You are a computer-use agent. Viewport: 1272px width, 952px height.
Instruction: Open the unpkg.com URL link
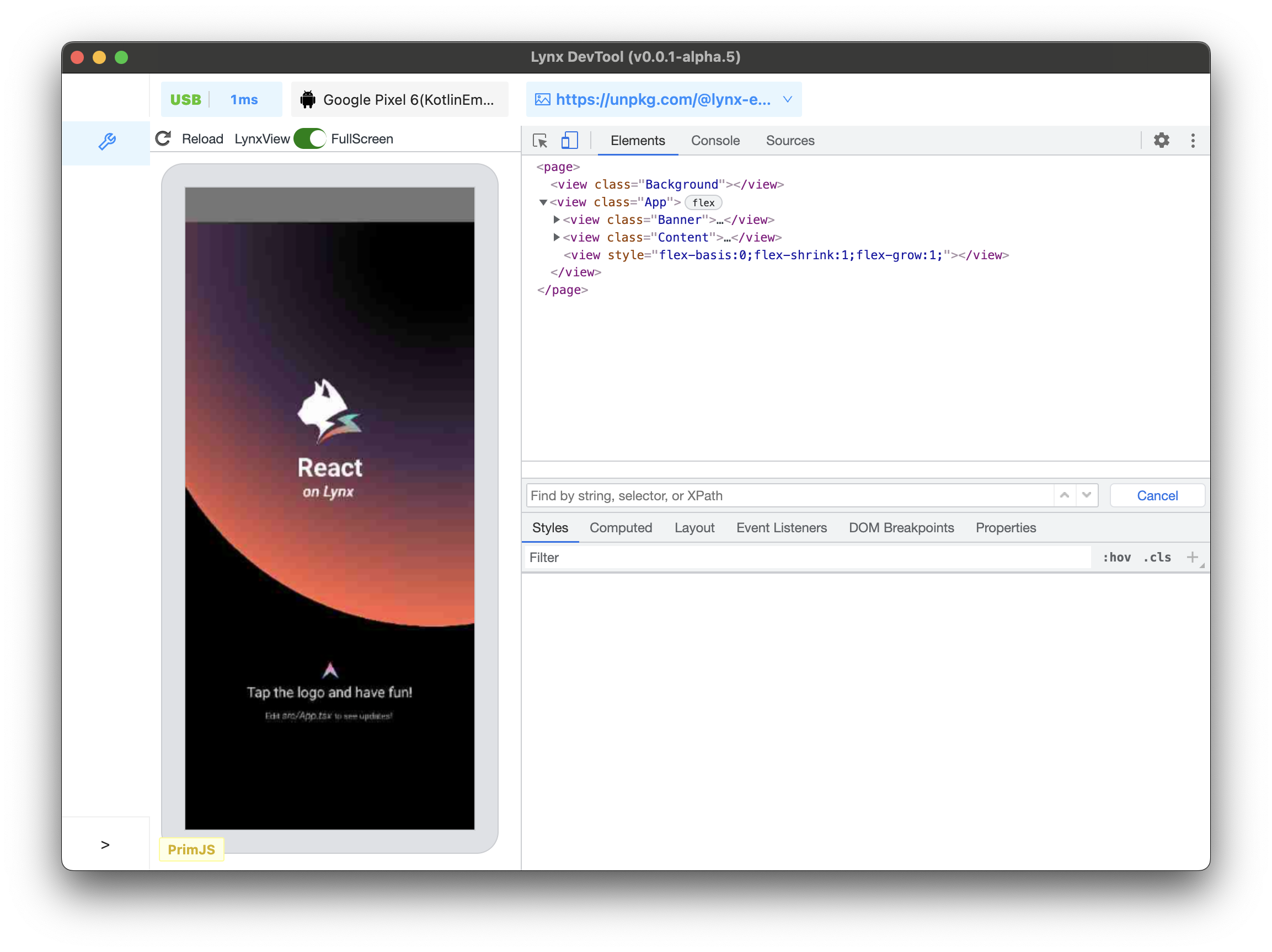click(x=662, y=99)
